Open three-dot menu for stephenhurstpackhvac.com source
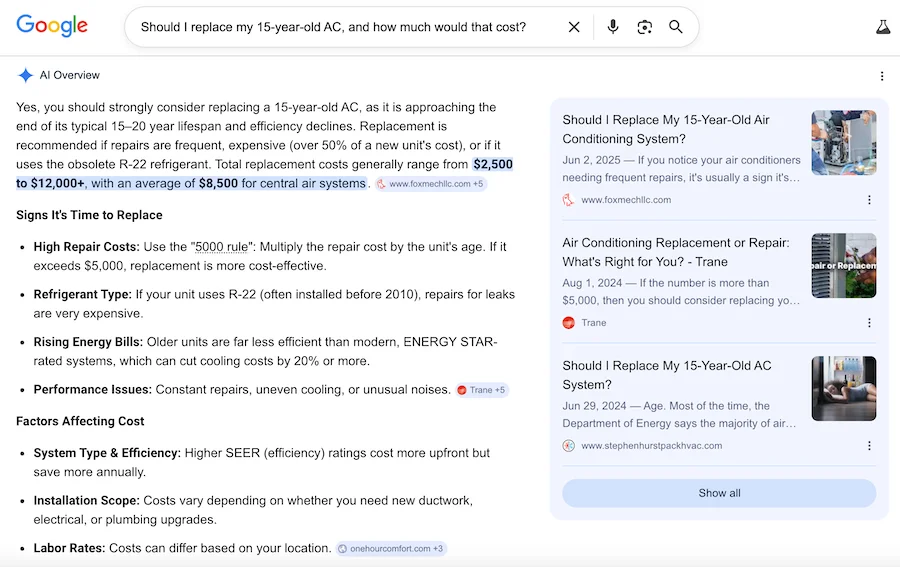This screenshot has width=900, height=567. [869, 445]
